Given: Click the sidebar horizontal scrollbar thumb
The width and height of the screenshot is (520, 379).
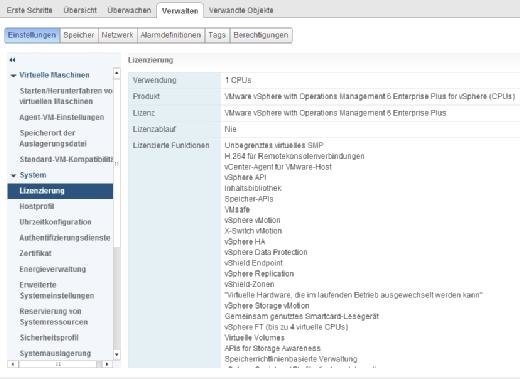Looking at the screenshot, I should (x=58, y=364).
